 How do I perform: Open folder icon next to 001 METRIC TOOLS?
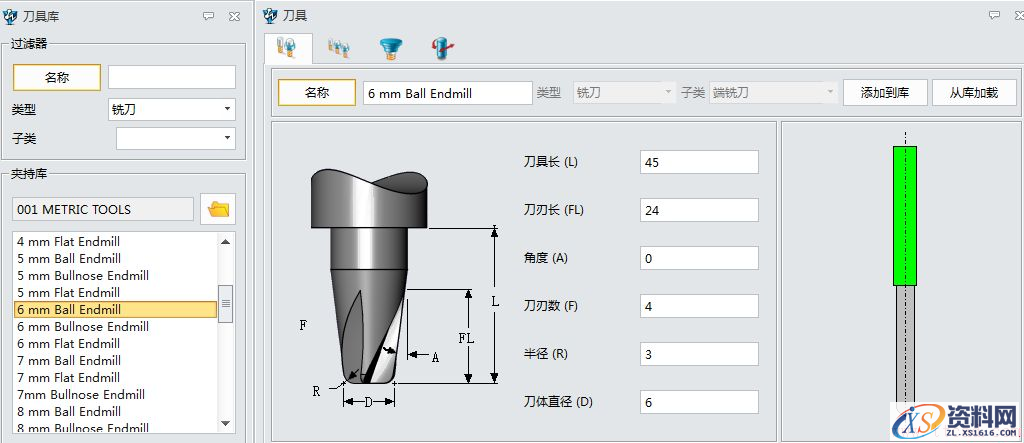point(218,209)
